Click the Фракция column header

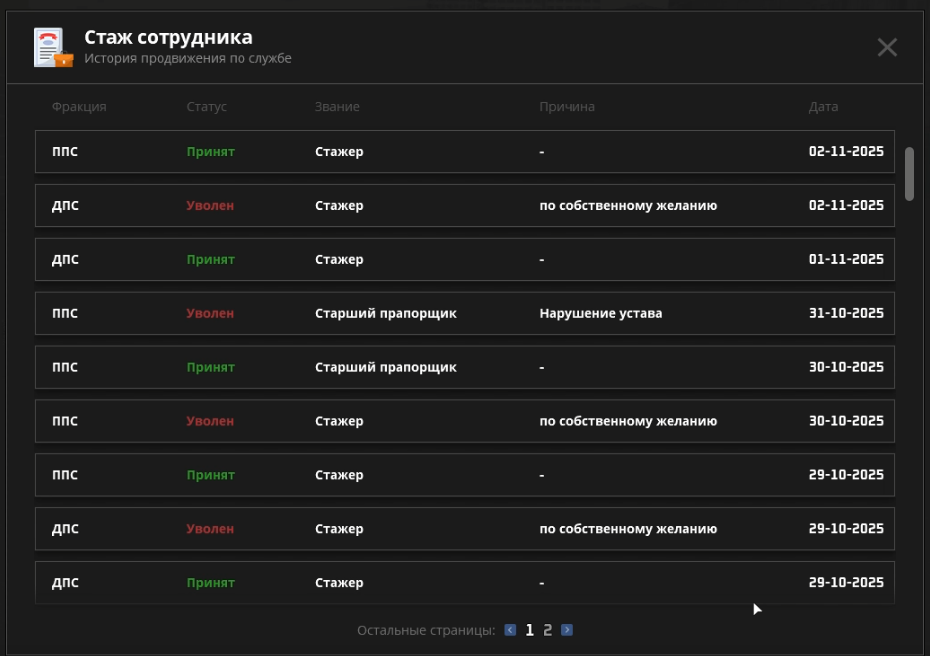pos(79,107)
